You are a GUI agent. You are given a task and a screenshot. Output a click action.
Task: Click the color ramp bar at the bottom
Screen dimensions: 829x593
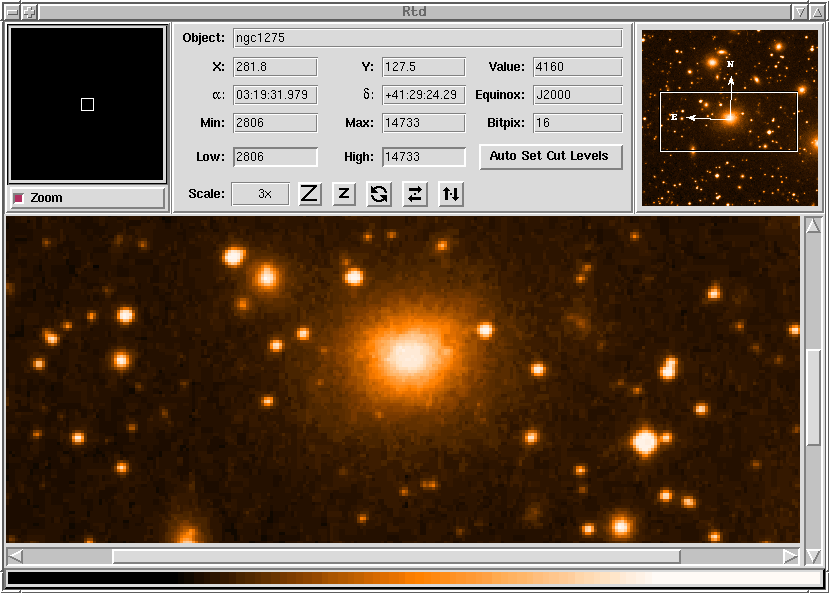click(x=414, y=578)
